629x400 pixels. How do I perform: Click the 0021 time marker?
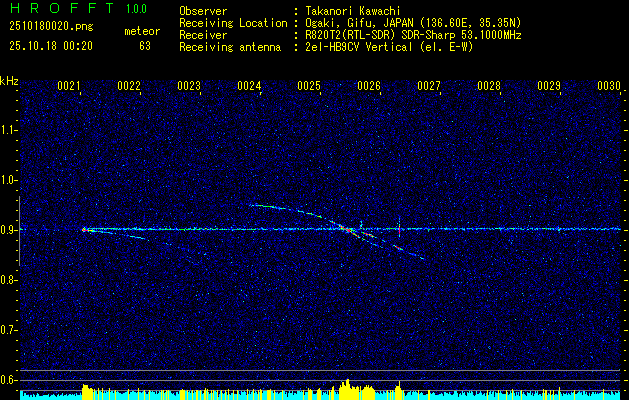point(69,86)
